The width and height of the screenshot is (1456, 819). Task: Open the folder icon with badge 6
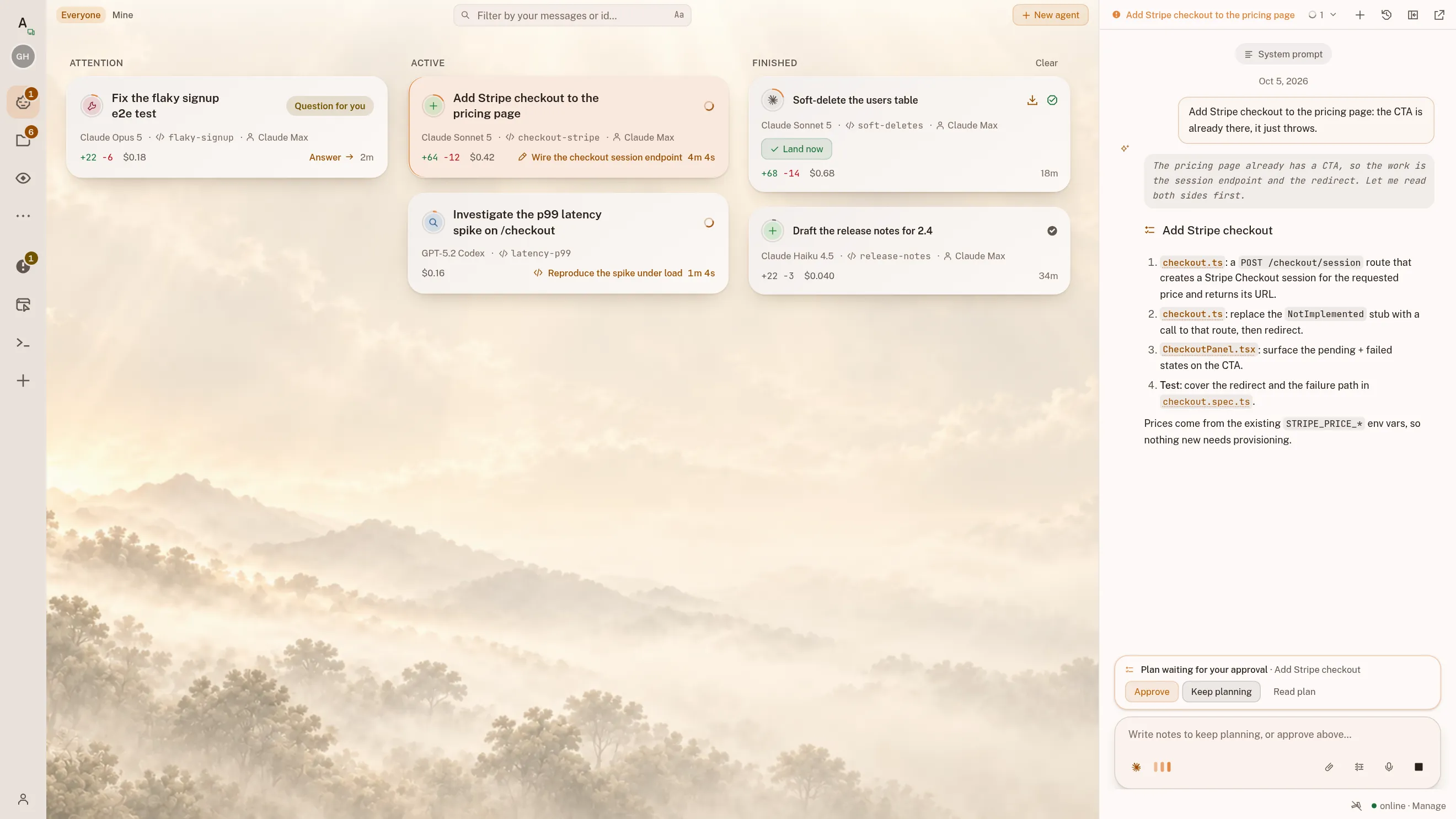(x=23, y=140)
